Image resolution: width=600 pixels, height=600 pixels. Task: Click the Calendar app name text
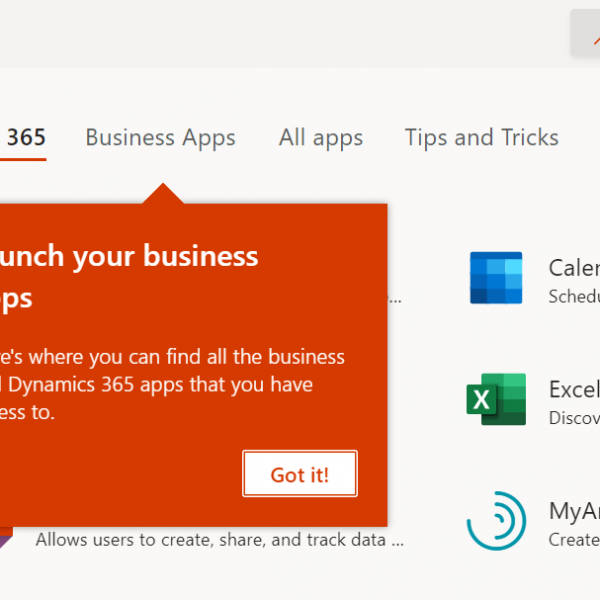pos(574,268)
